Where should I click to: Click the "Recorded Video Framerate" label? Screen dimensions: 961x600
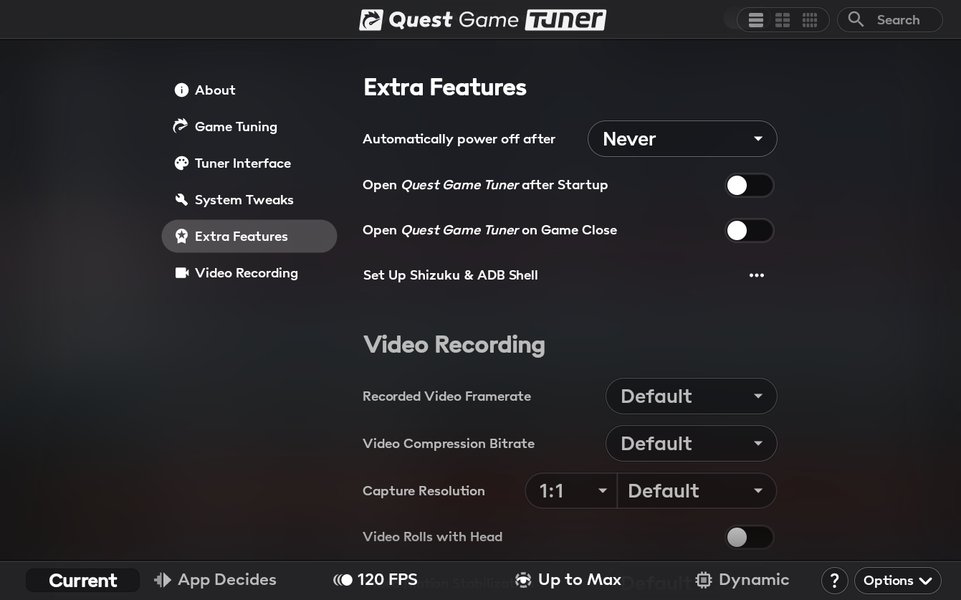pyautogui.click(x=447, y=396)
